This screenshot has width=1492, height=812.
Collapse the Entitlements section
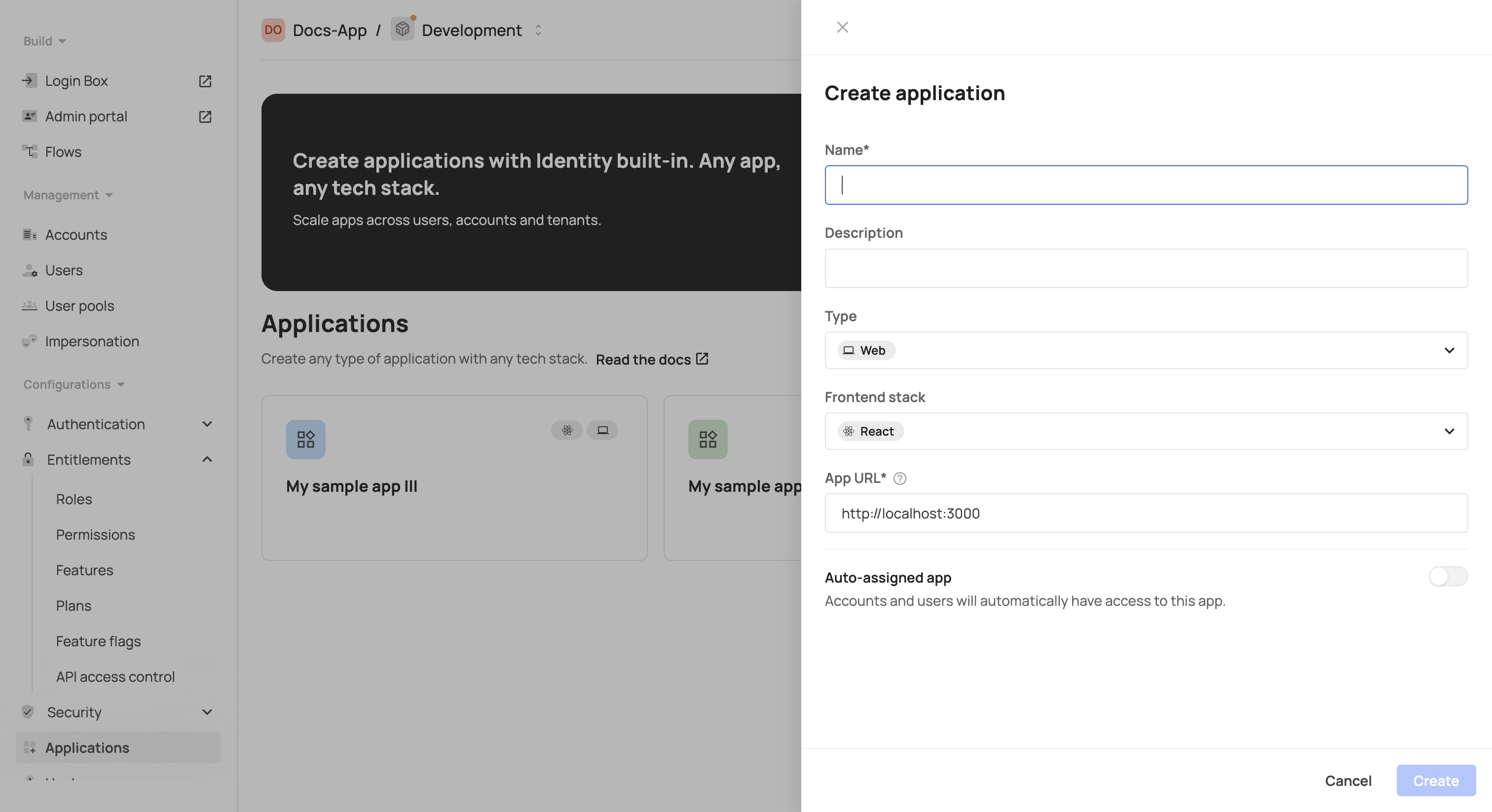pos(207,459)
